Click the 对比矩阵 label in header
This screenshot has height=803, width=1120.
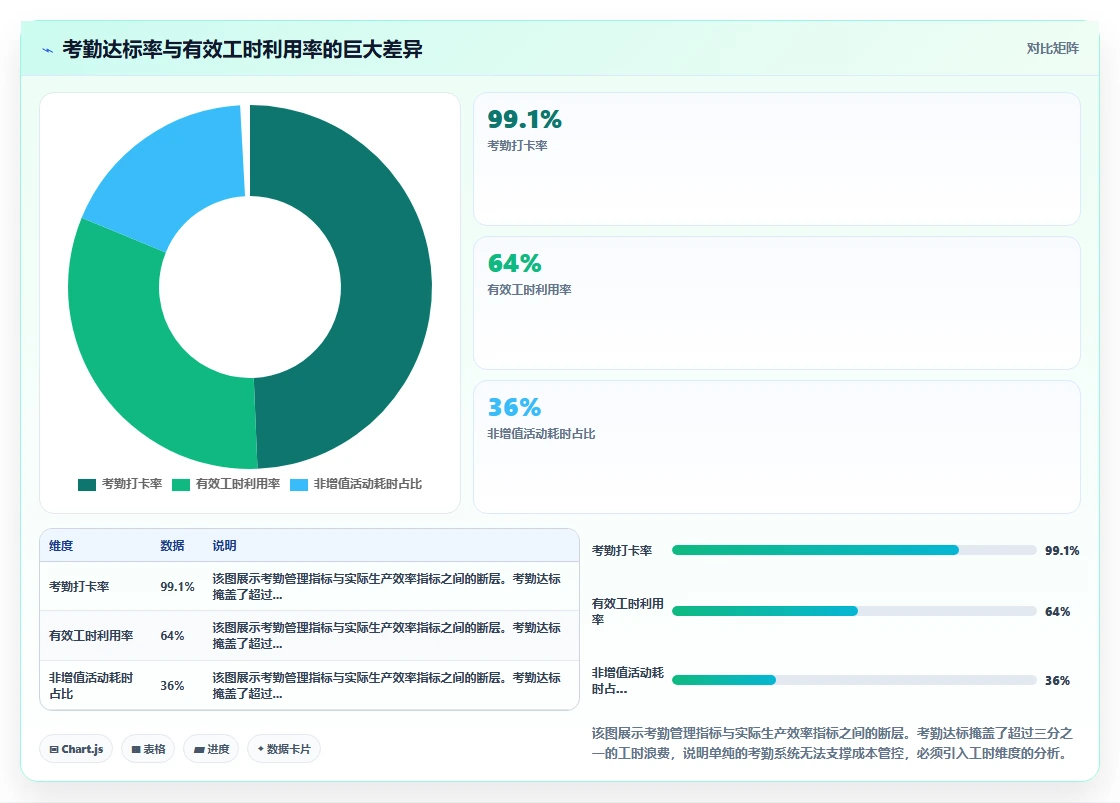pyautogui.click(x=1052, y=49)
